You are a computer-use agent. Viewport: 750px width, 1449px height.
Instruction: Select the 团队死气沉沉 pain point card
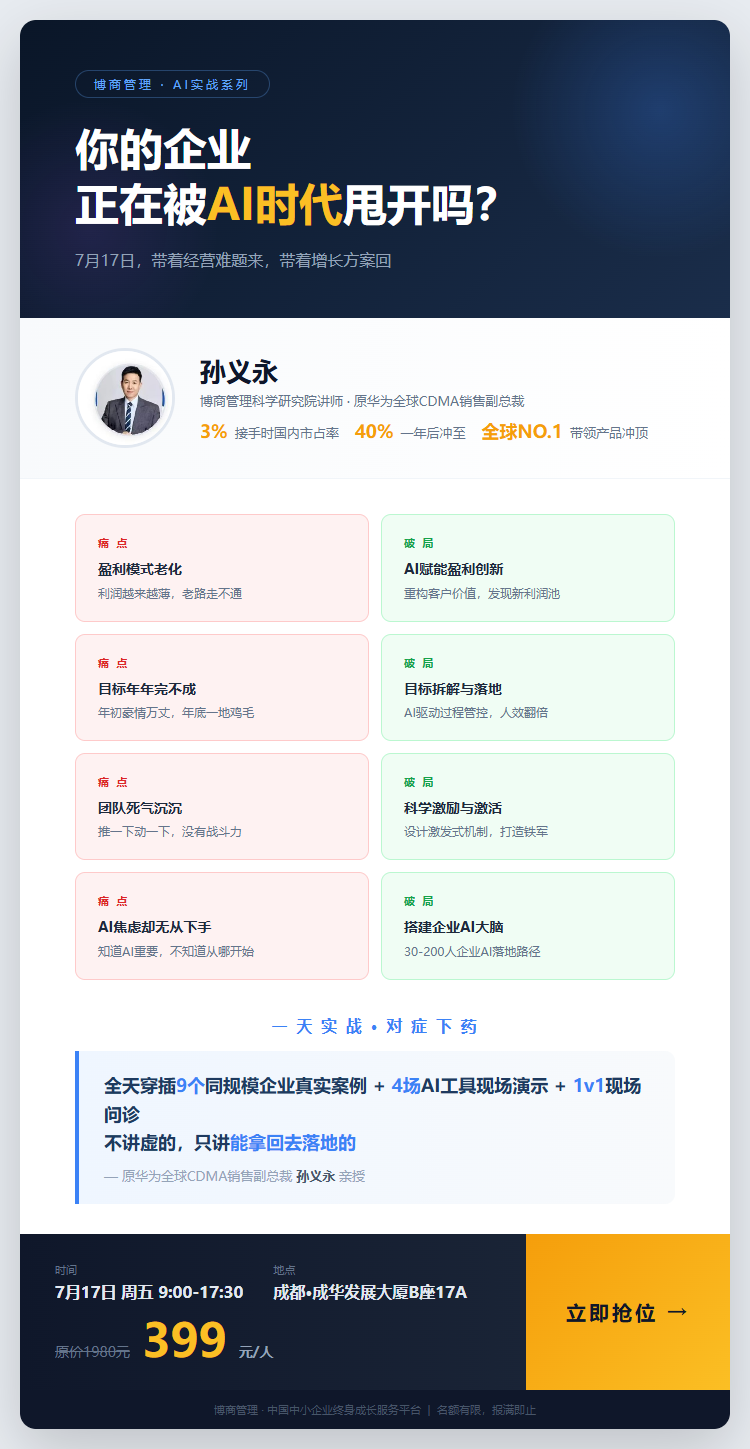[222, 806]
